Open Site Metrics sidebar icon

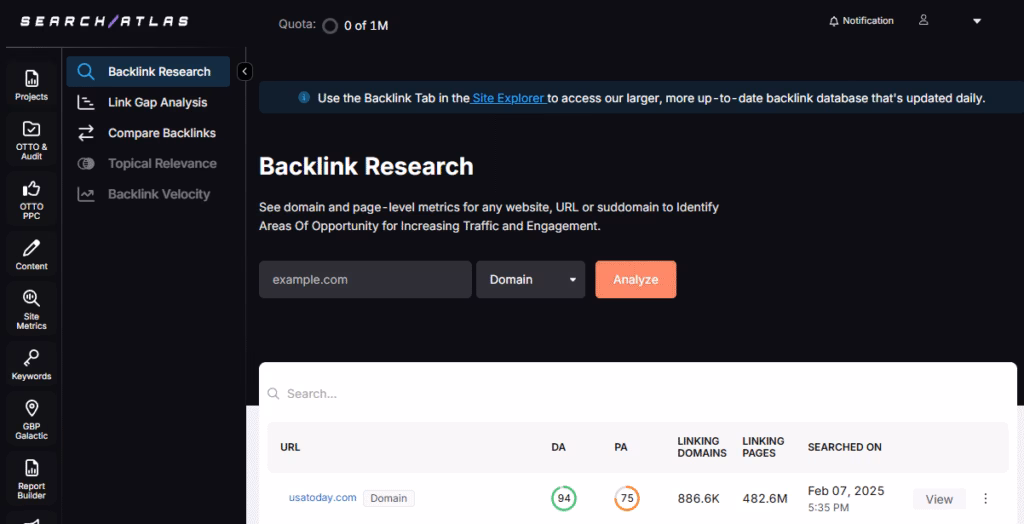click(x=31, y=308)
